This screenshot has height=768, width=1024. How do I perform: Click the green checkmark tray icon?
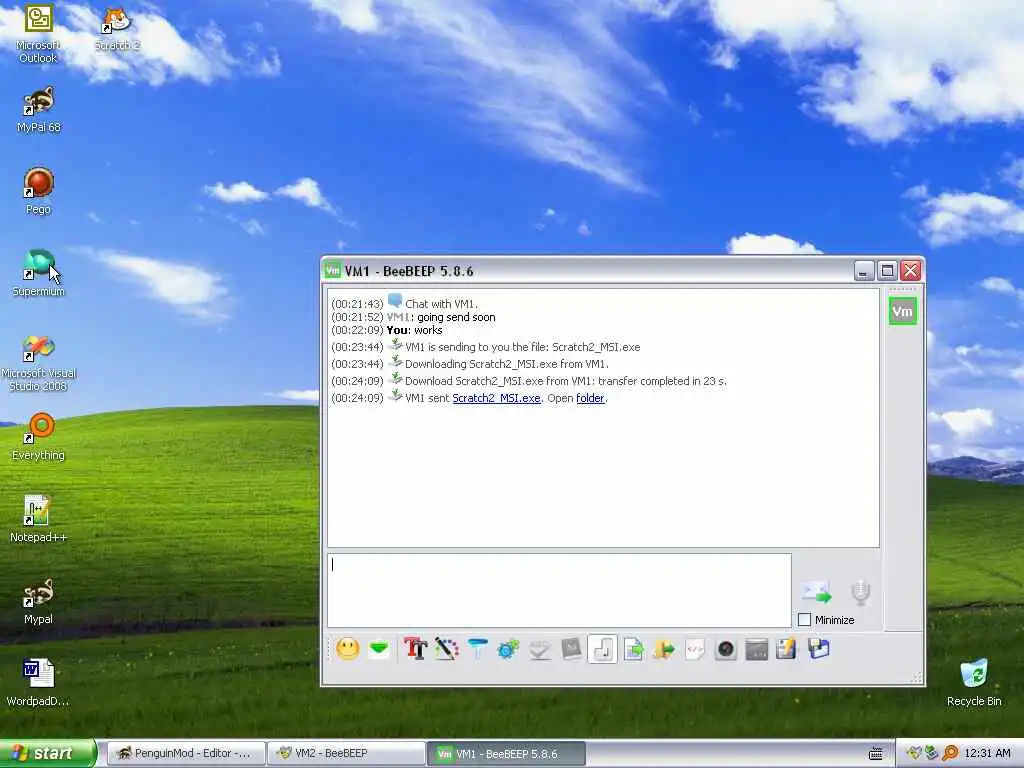(x=914, y=754)
